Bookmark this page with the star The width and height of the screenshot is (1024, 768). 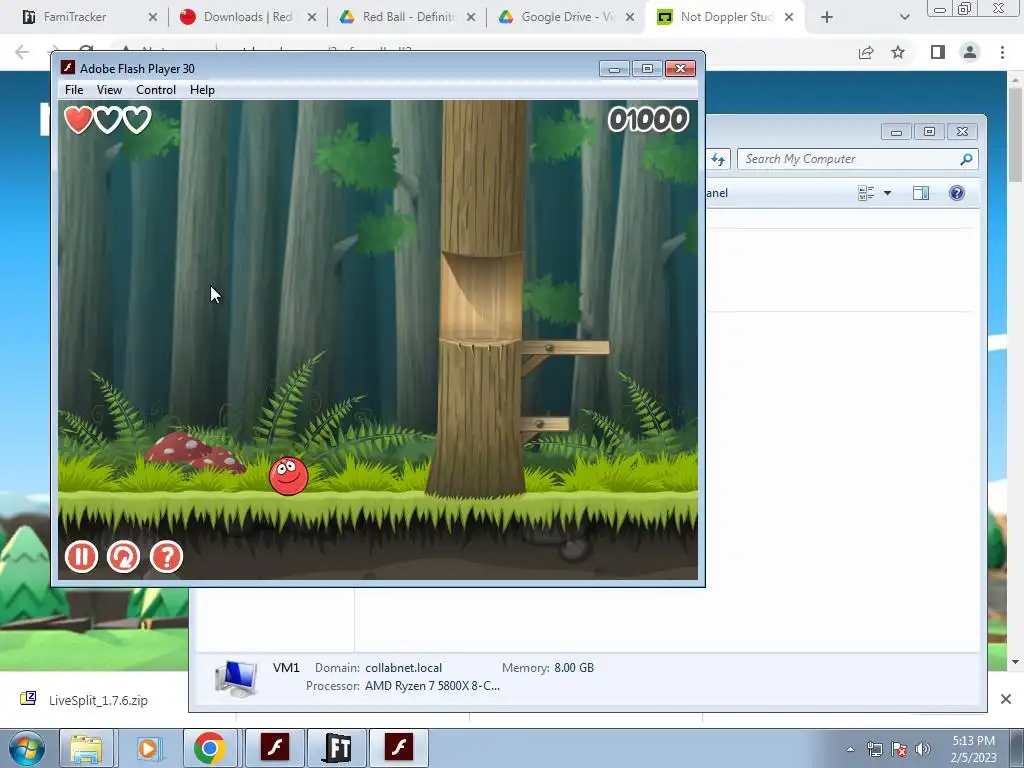point(898,52)
